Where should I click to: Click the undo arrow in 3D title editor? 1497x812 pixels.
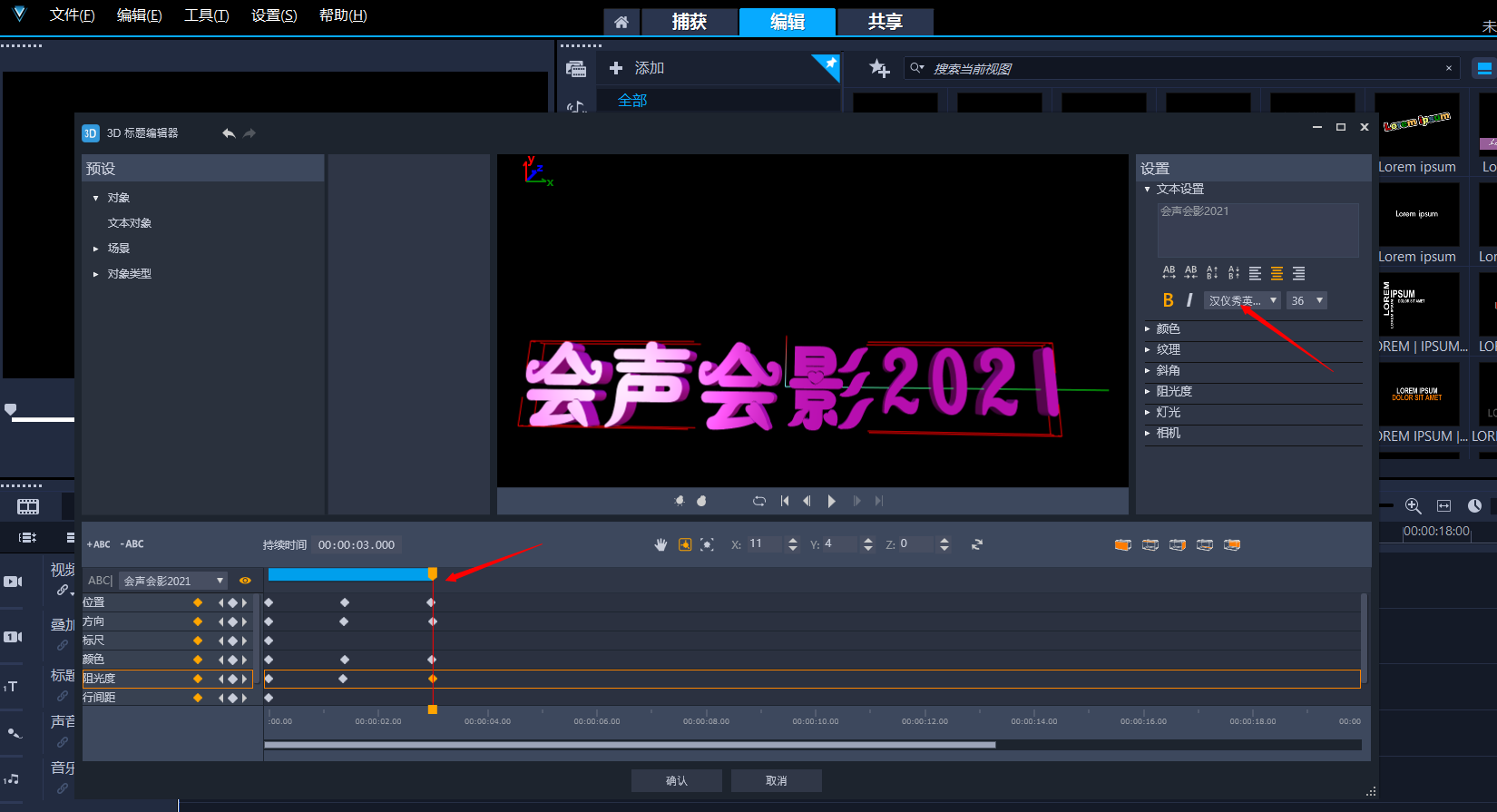229,133
